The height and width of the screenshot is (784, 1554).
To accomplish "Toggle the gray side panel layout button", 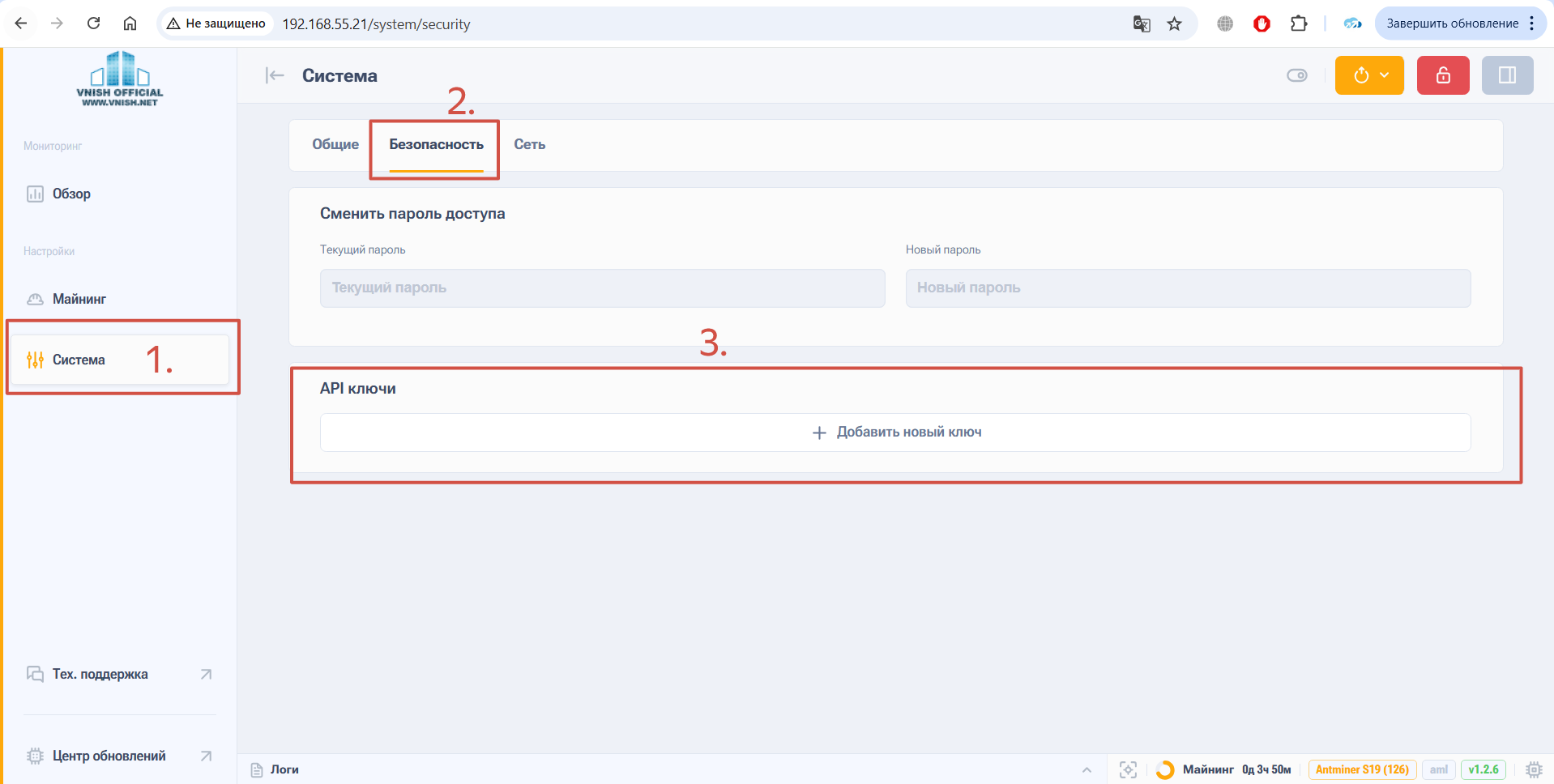I will pyautogui.click(x=1508, y=75).
